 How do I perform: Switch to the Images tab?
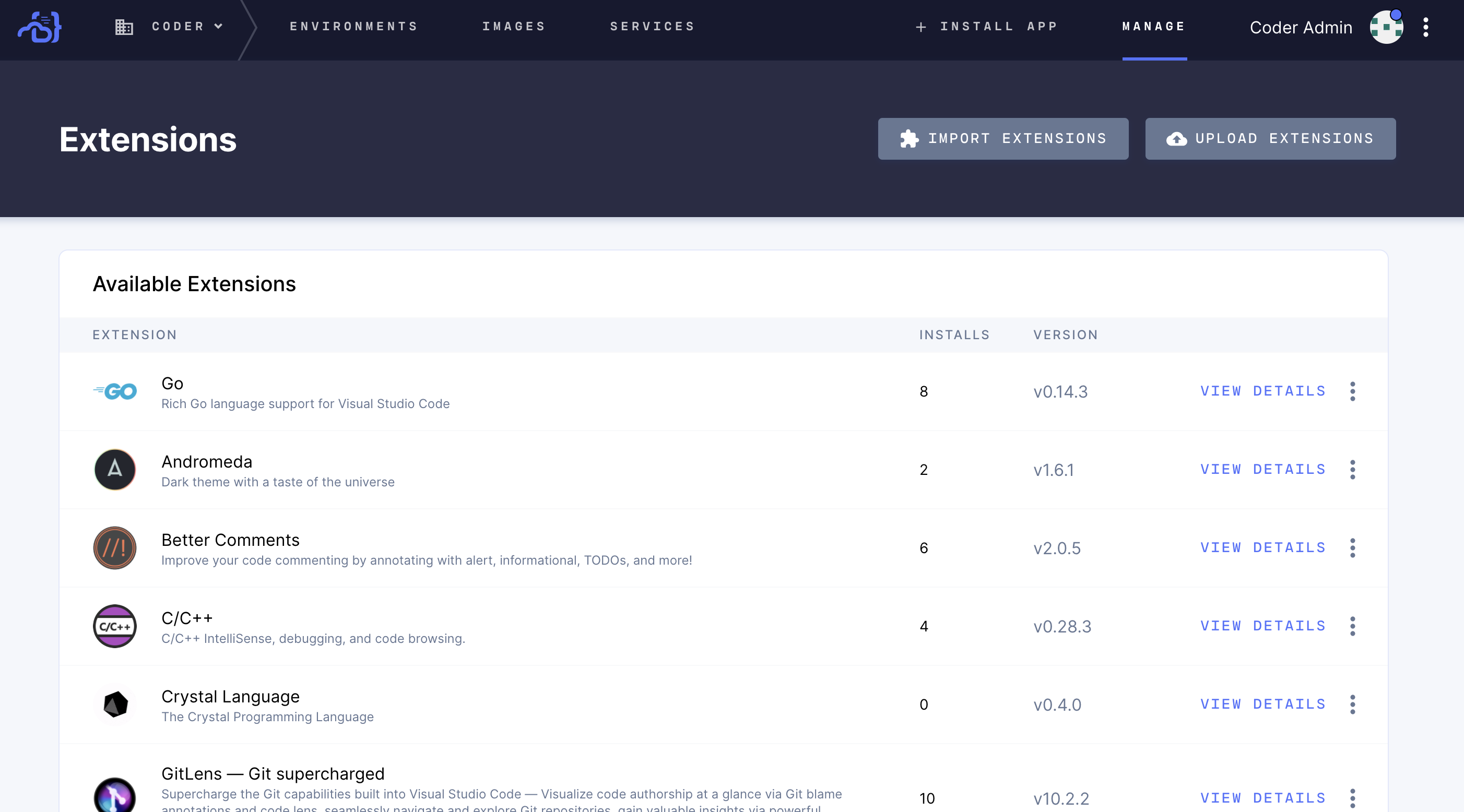(x=513, y=27)
